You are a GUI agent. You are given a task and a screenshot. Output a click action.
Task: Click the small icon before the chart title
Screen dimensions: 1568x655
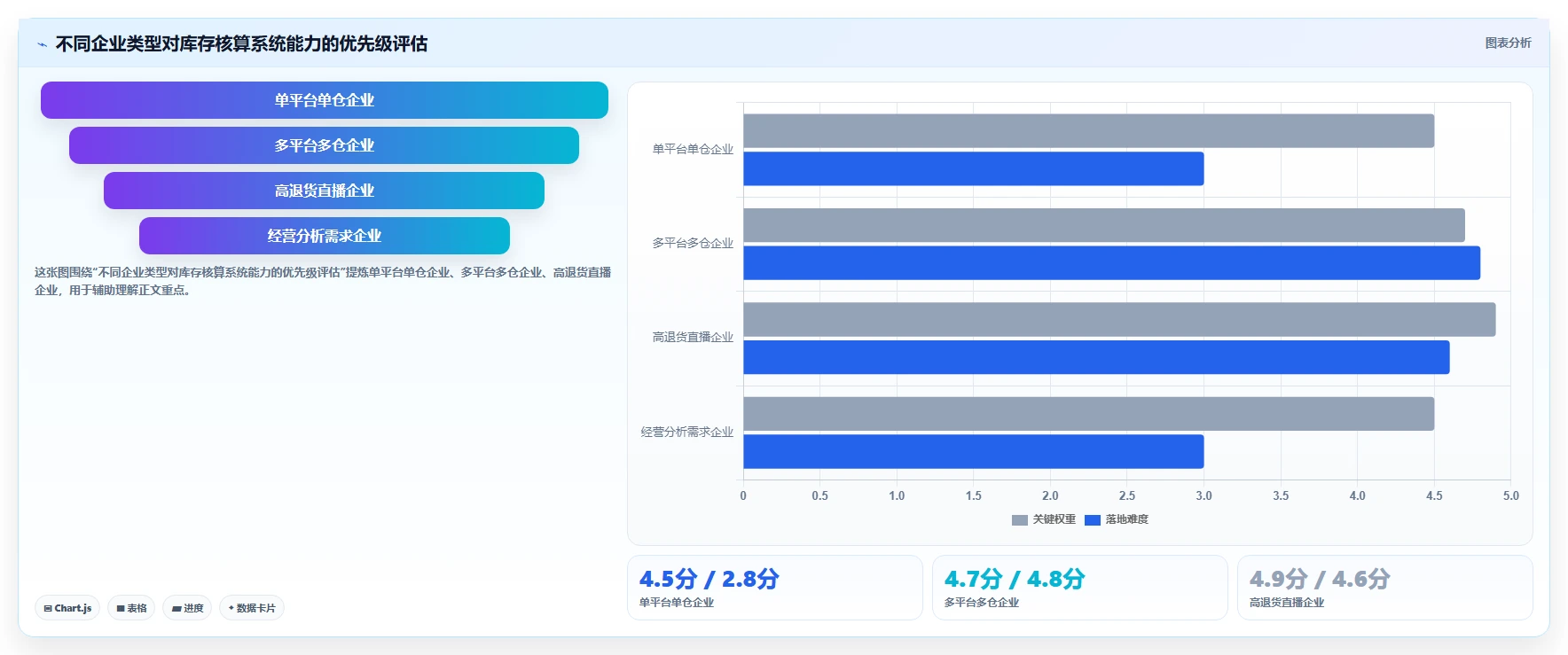[42, 44]
